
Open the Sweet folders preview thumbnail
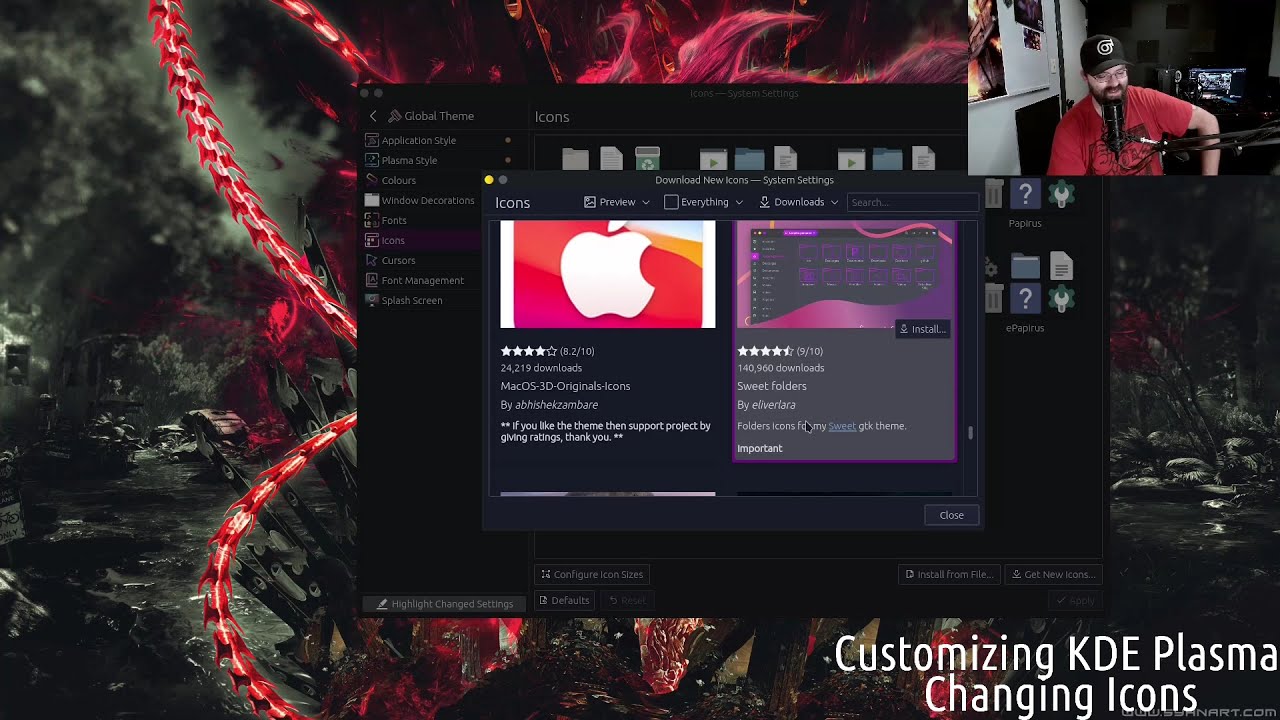pyautogui.click(x=845, y=274)
